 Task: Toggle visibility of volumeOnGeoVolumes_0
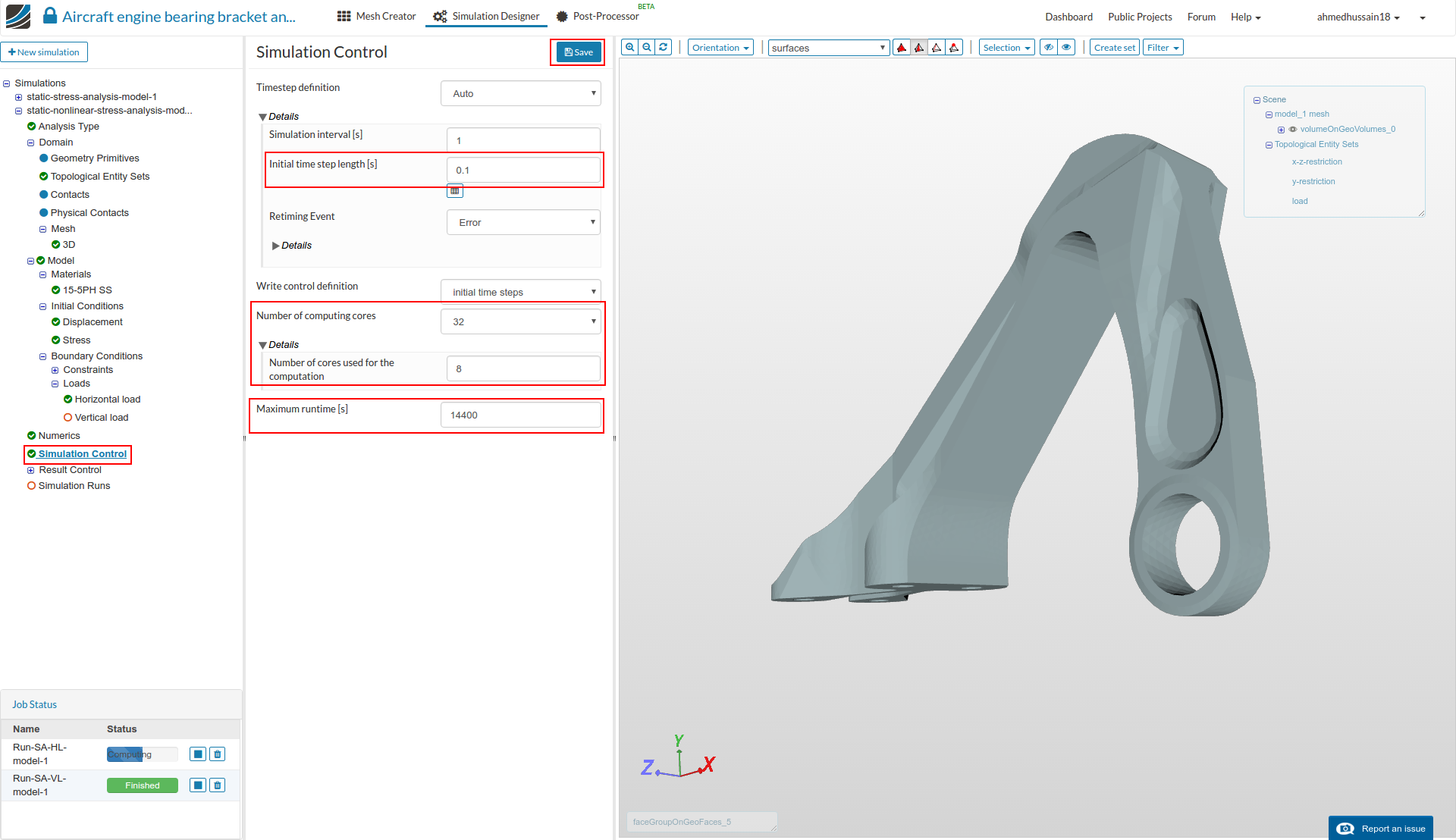coord(1293,130)
